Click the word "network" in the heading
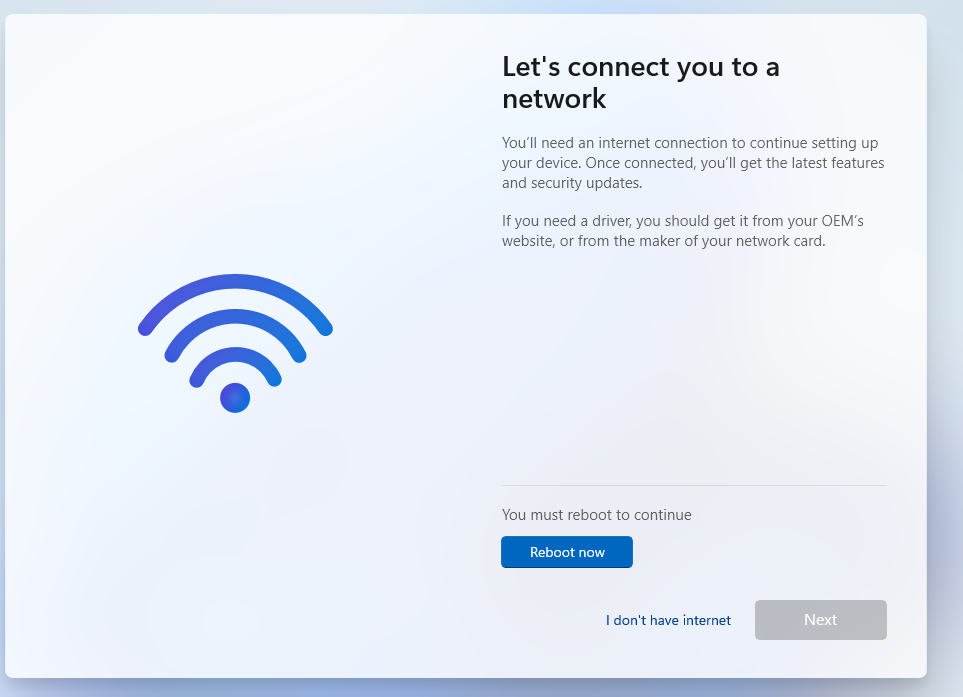Image resolution: width=963 pixels, height=697 pixels. [x=554, y=99]
